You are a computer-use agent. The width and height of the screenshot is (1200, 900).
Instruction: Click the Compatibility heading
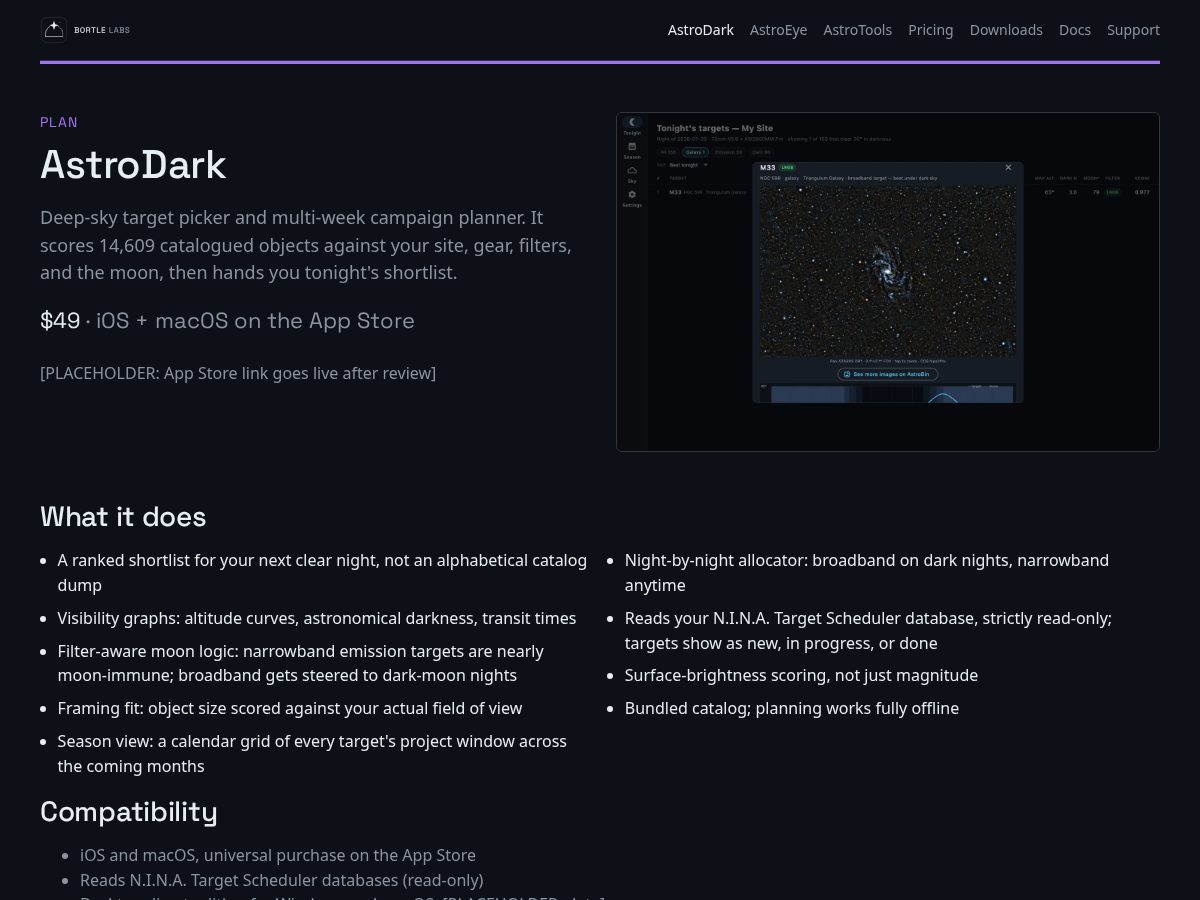click(x=129, y=811)
